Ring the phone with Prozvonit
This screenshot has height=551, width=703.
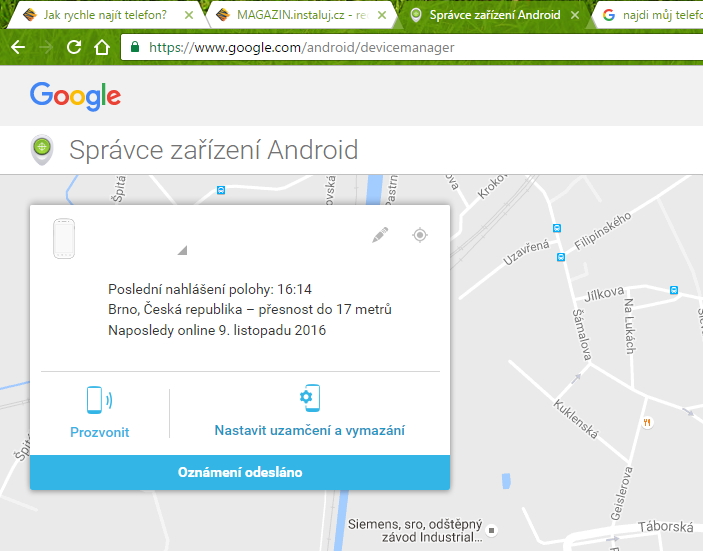[x=100, y=432]
